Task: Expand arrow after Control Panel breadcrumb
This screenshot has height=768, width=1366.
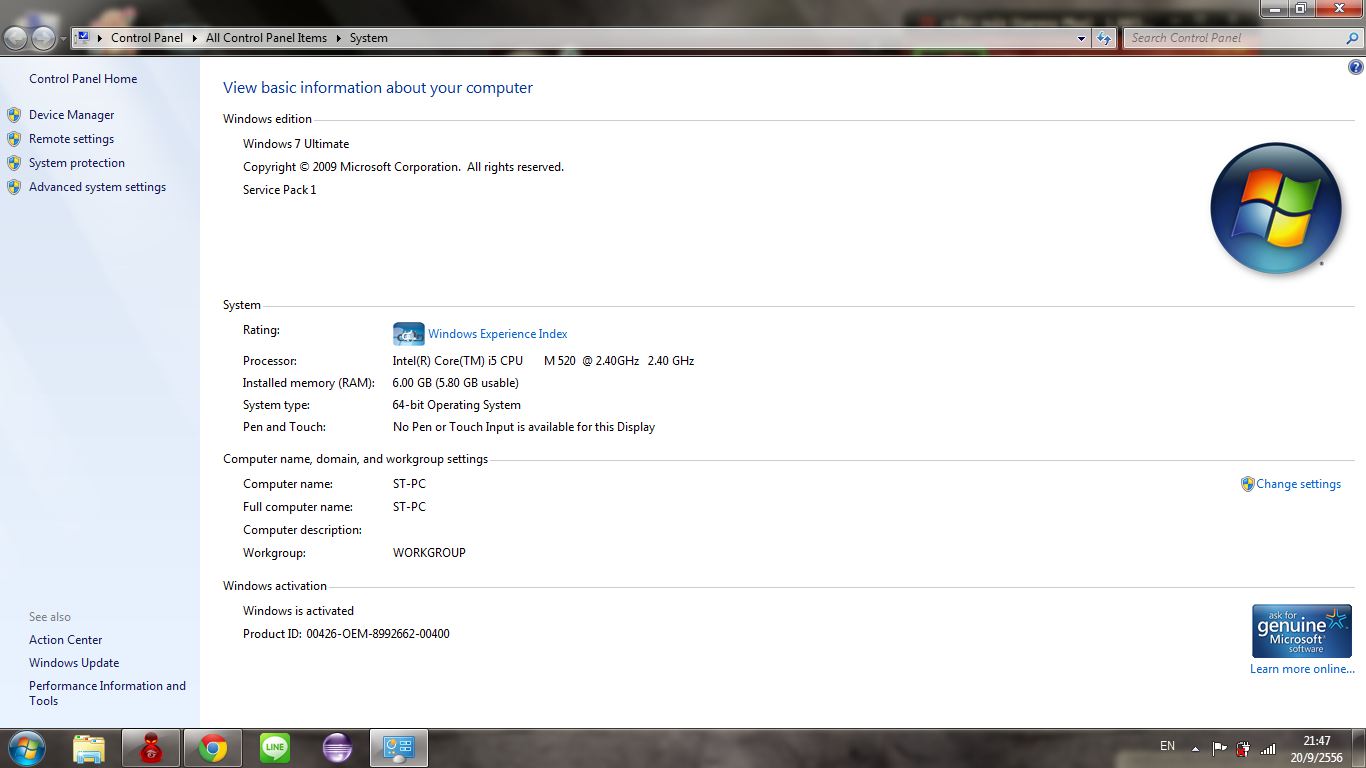Action: tap(194, 38)
